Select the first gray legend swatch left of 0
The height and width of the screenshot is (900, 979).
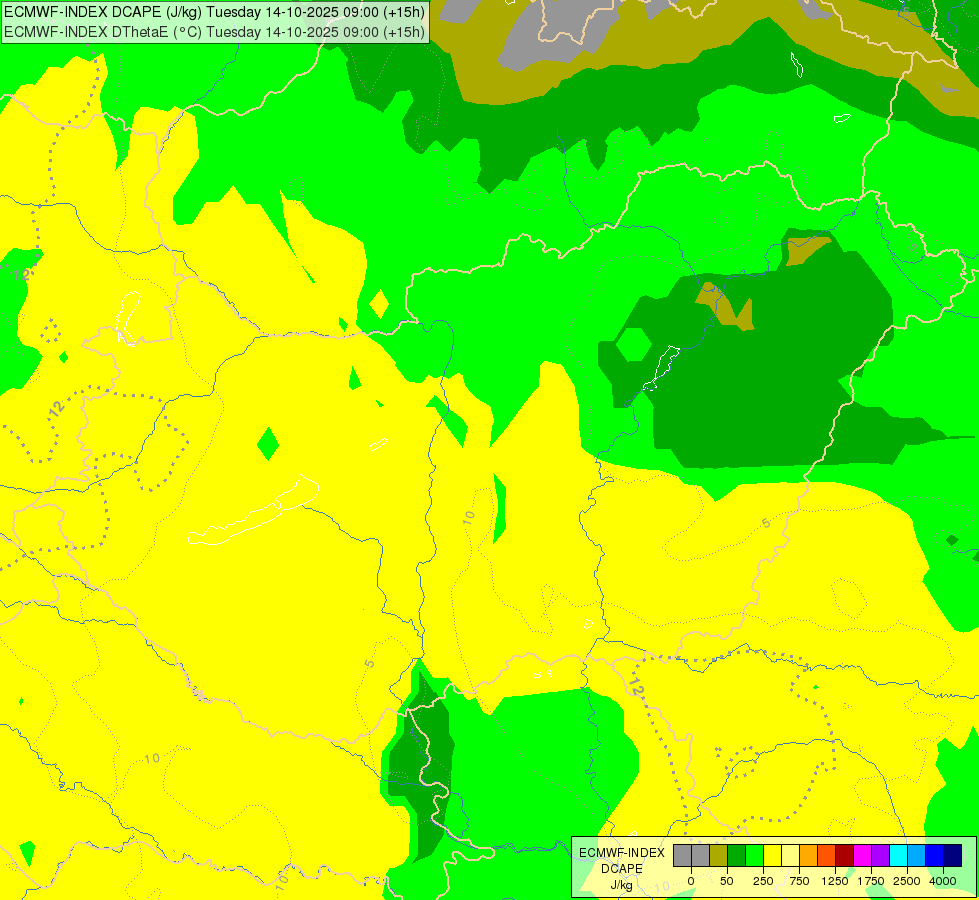[x=682, y=855]
